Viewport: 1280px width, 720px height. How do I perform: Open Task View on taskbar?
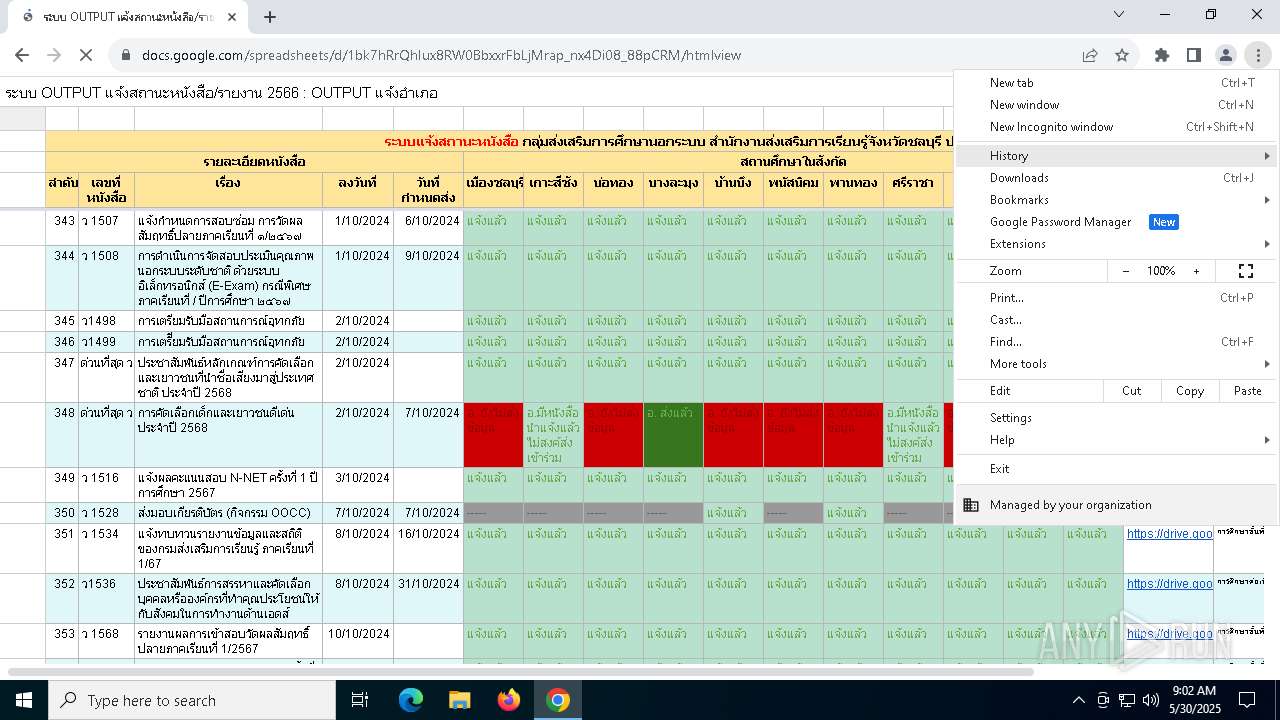[x=360, y=700]
